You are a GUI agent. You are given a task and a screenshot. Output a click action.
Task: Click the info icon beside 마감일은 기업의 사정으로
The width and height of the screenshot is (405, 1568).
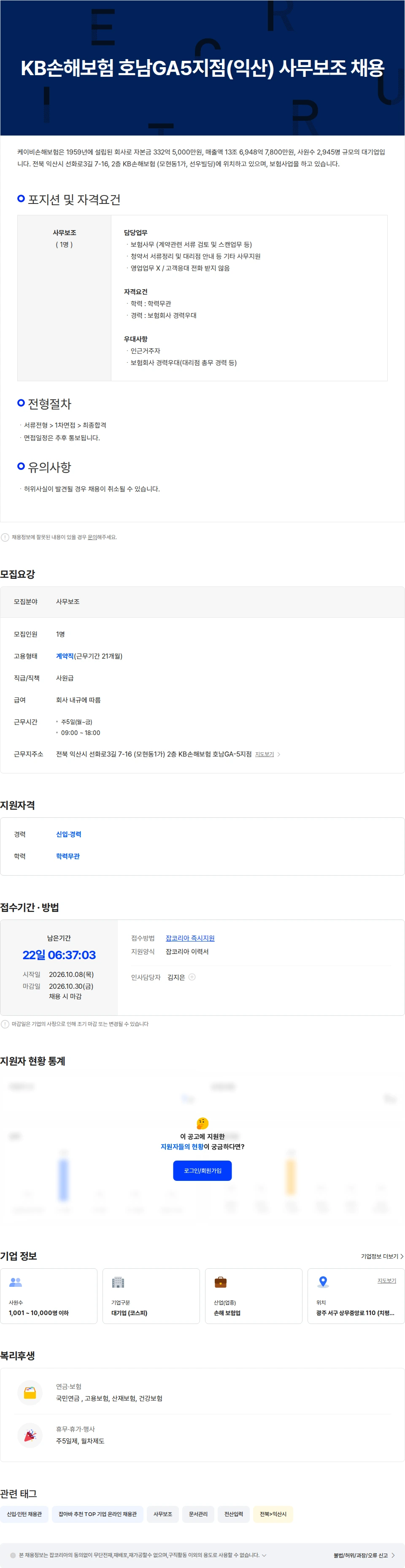click(x=5, y=1024)
